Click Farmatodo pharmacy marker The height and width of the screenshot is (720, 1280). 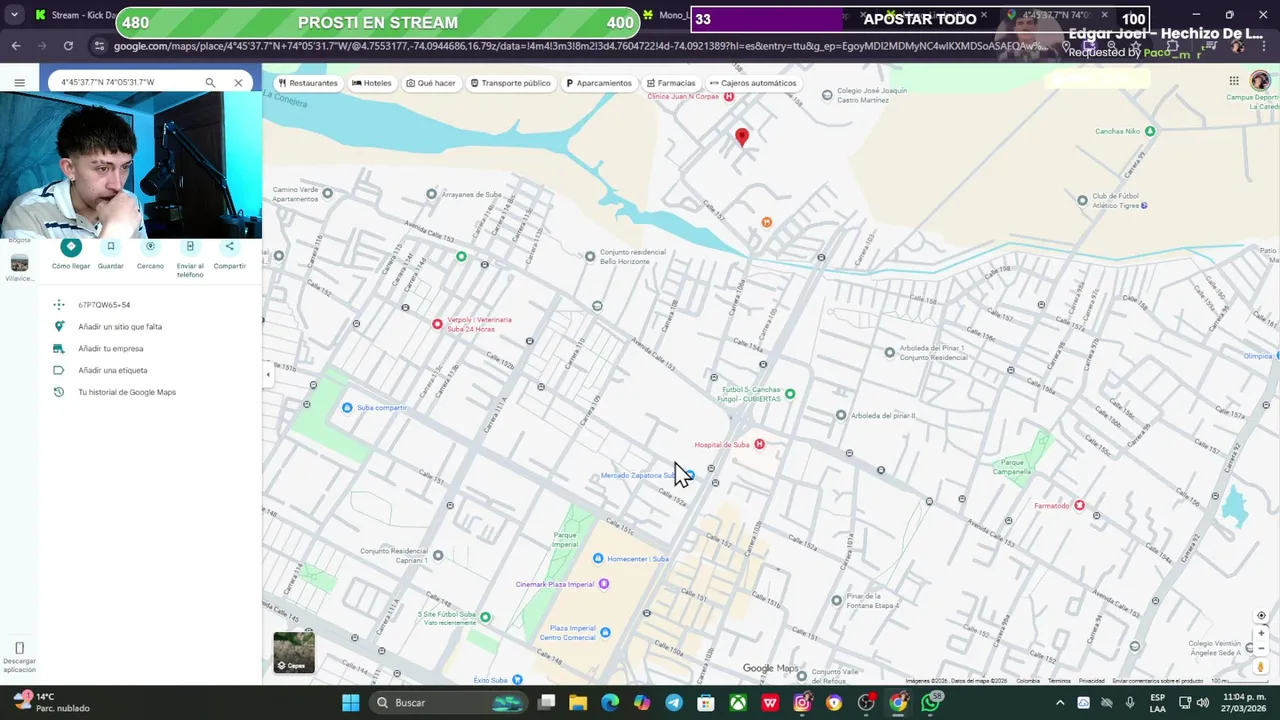[x=1079, y=505]
